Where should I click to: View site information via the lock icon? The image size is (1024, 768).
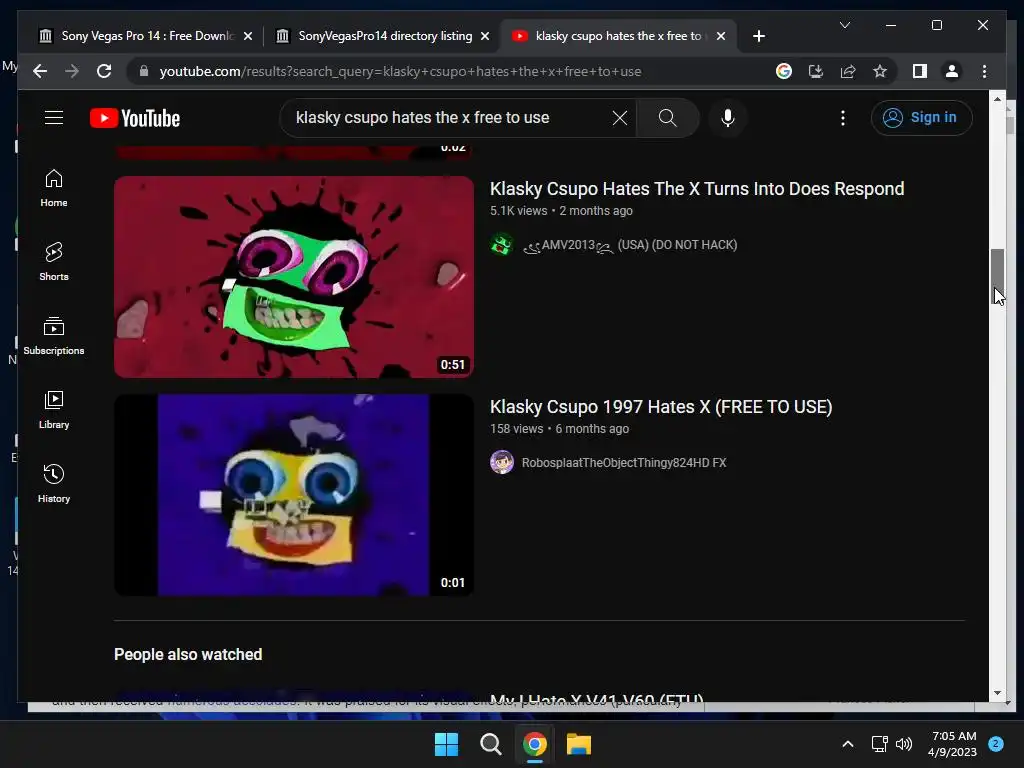pos(144,71)
